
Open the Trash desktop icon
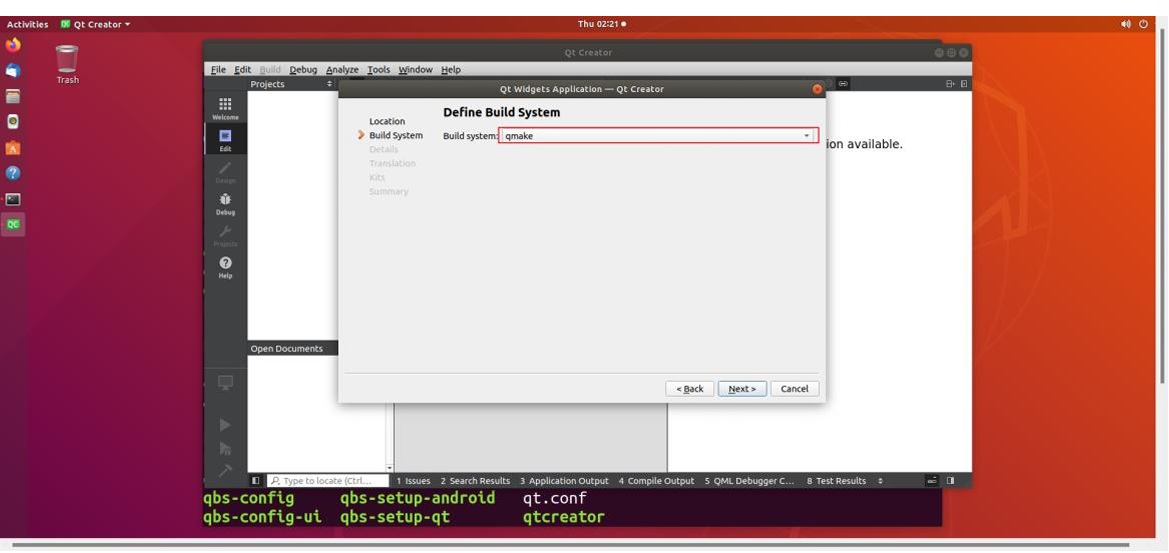click(67, 64)
